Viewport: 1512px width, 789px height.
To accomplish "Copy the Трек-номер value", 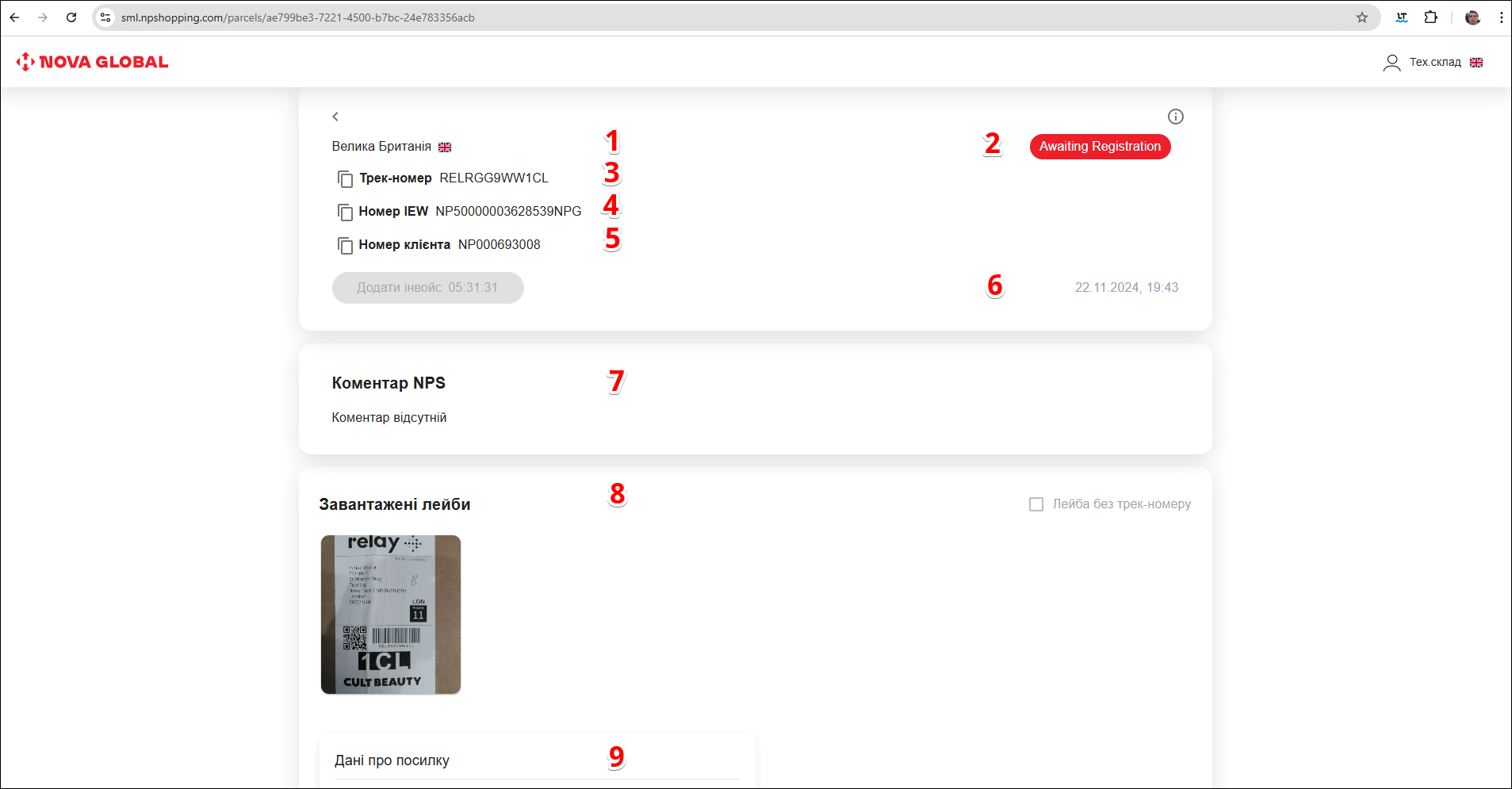I will click(x=345, y=179).
